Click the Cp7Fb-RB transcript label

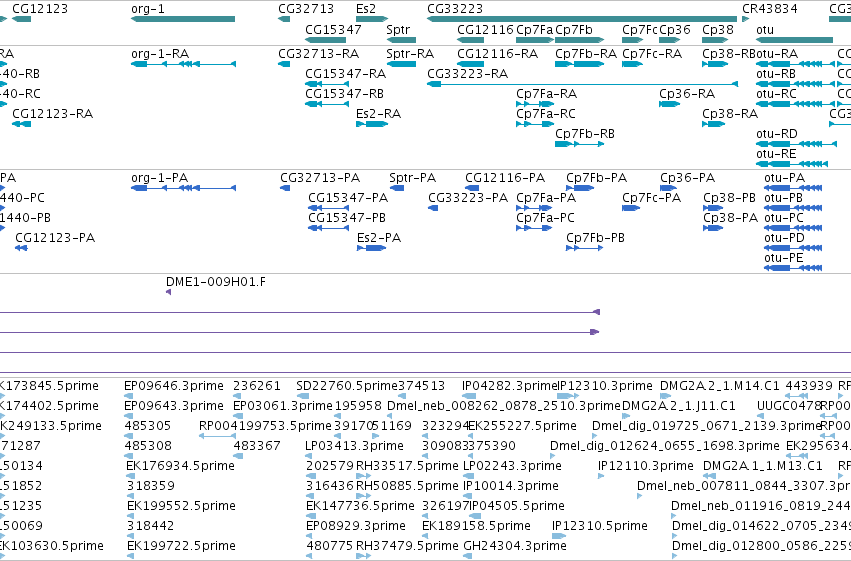585,134
